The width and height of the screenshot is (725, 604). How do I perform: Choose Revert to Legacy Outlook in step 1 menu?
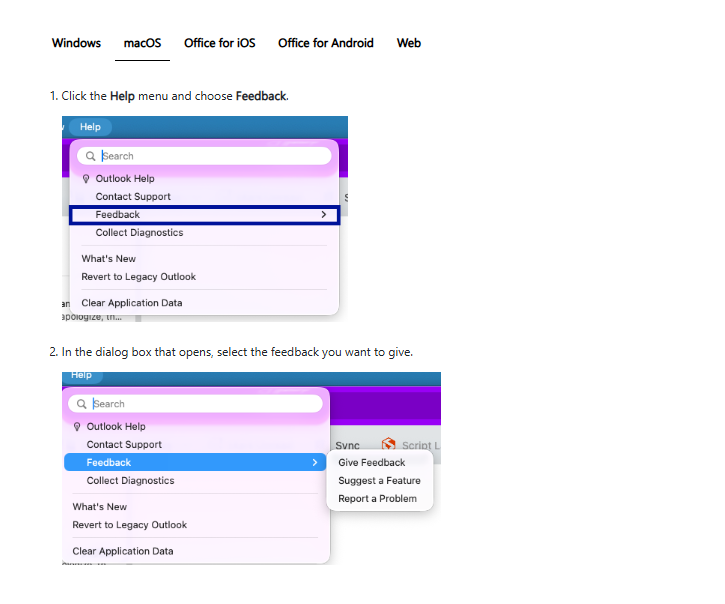[139, 277]
